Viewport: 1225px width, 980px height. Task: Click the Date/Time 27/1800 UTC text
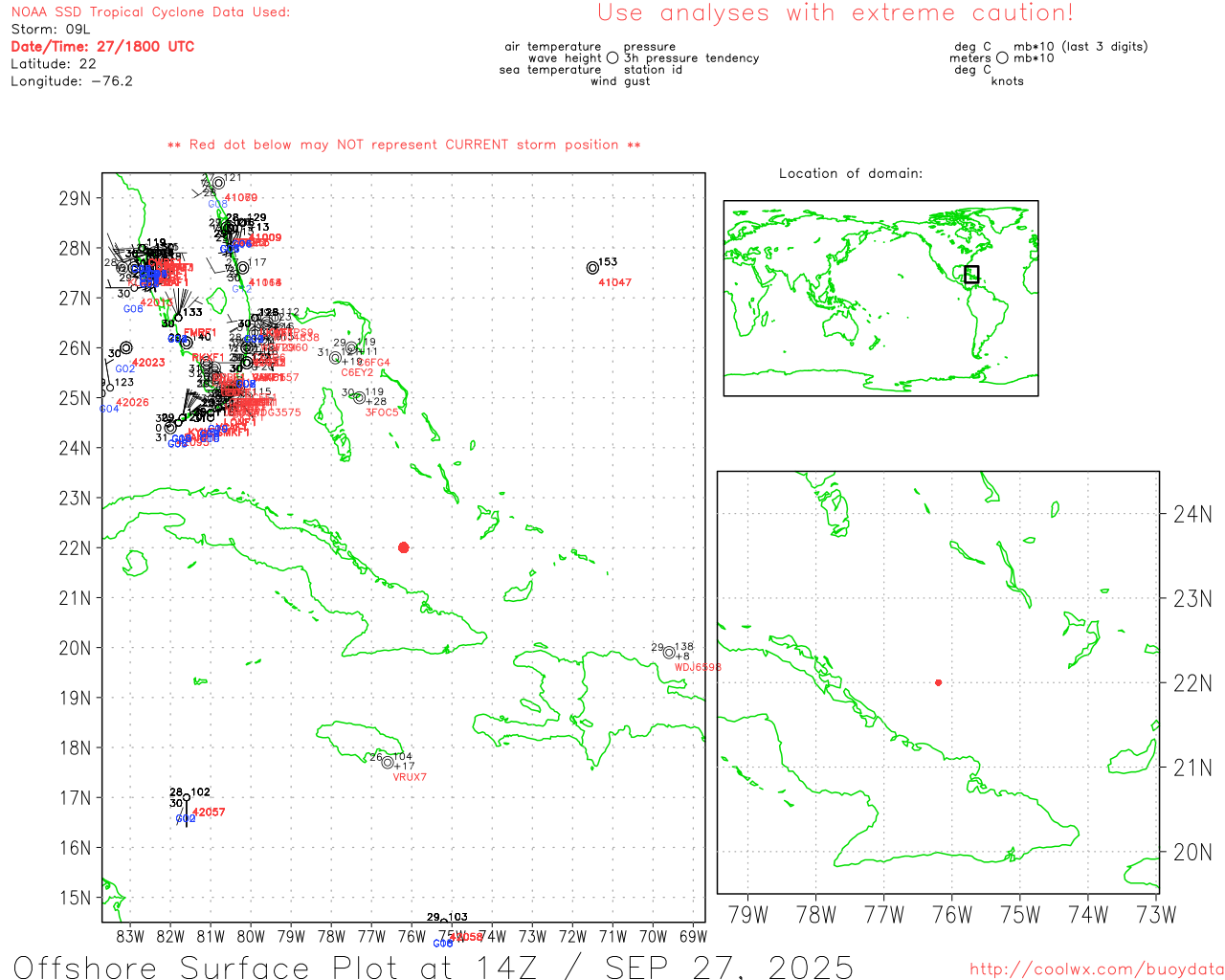point(102,47)
